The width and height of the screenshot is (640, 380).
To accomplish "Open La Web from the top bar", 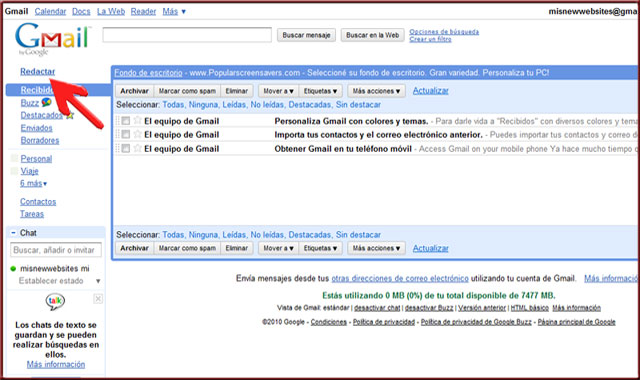I will [111, 11].
